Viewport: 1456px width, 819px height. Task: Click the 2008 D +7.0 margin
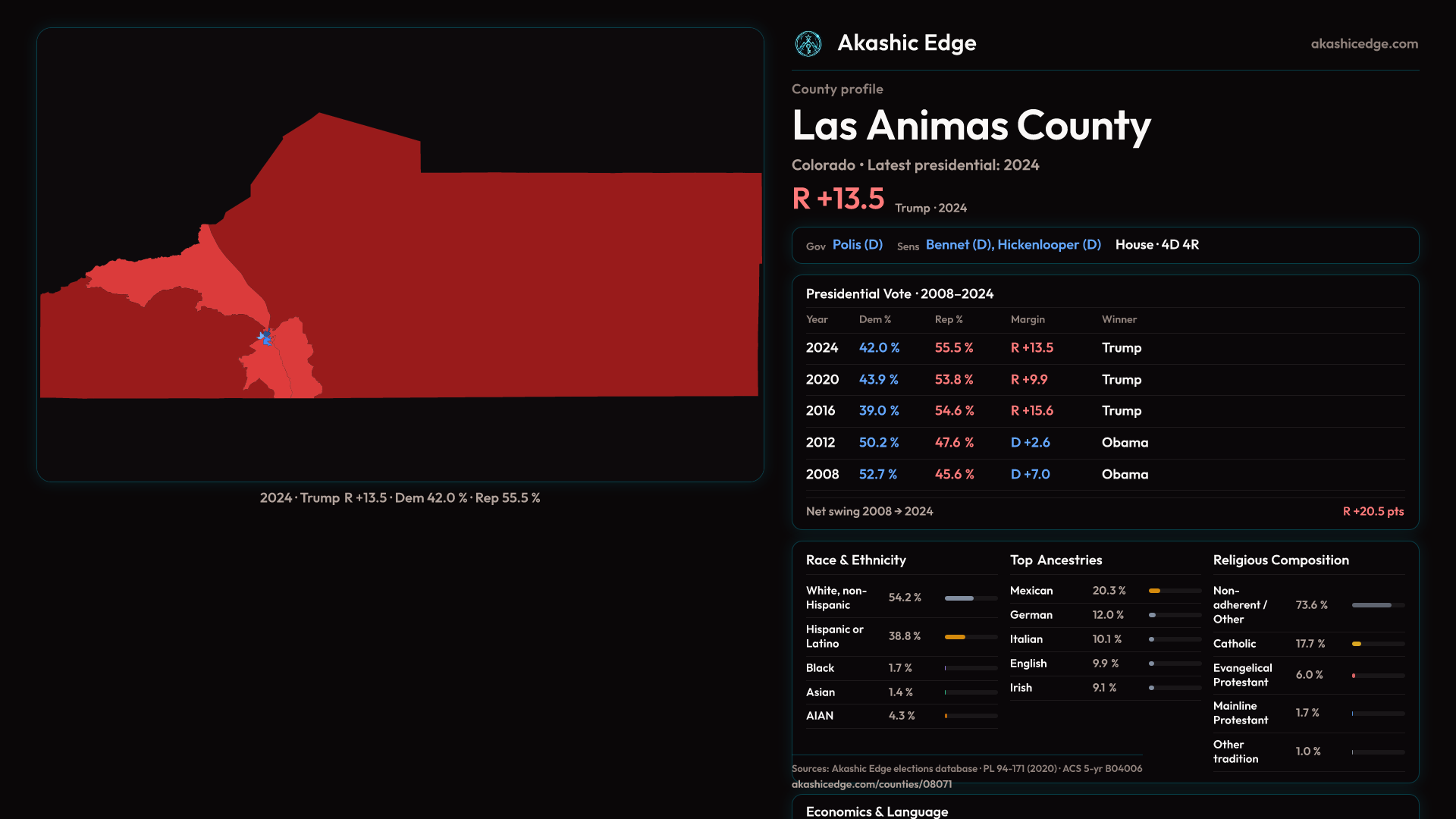pos(1030,475)
